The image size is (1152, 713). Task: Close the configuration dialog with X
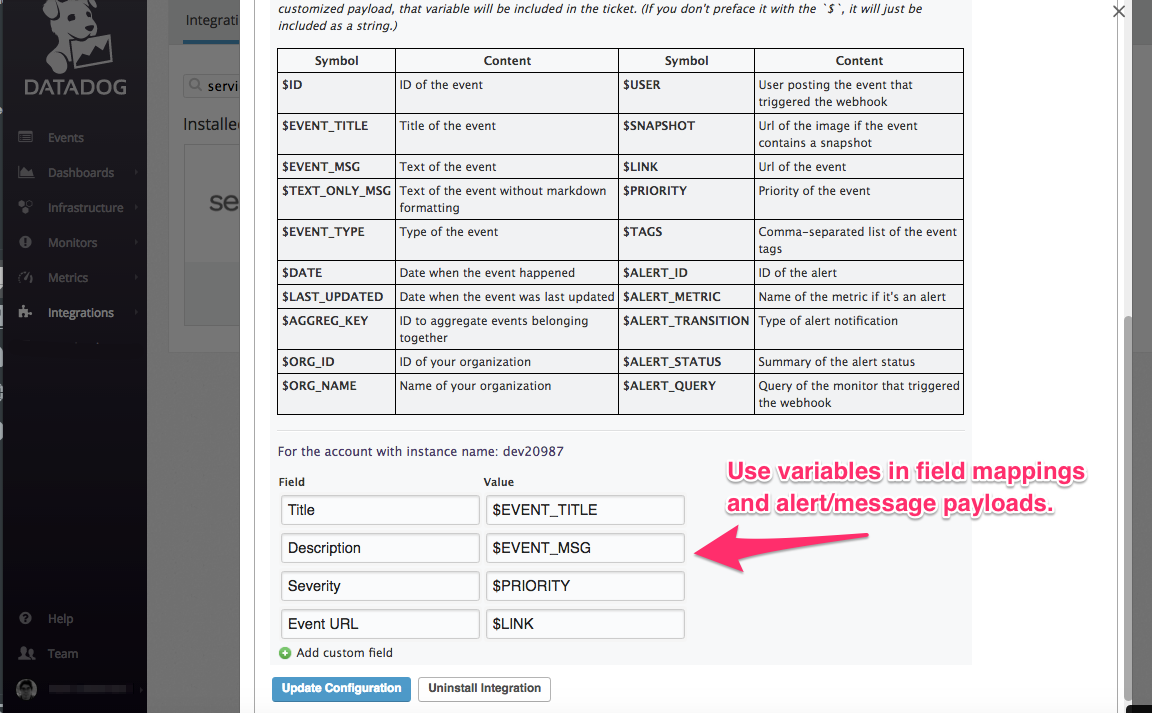(1118, 11)
